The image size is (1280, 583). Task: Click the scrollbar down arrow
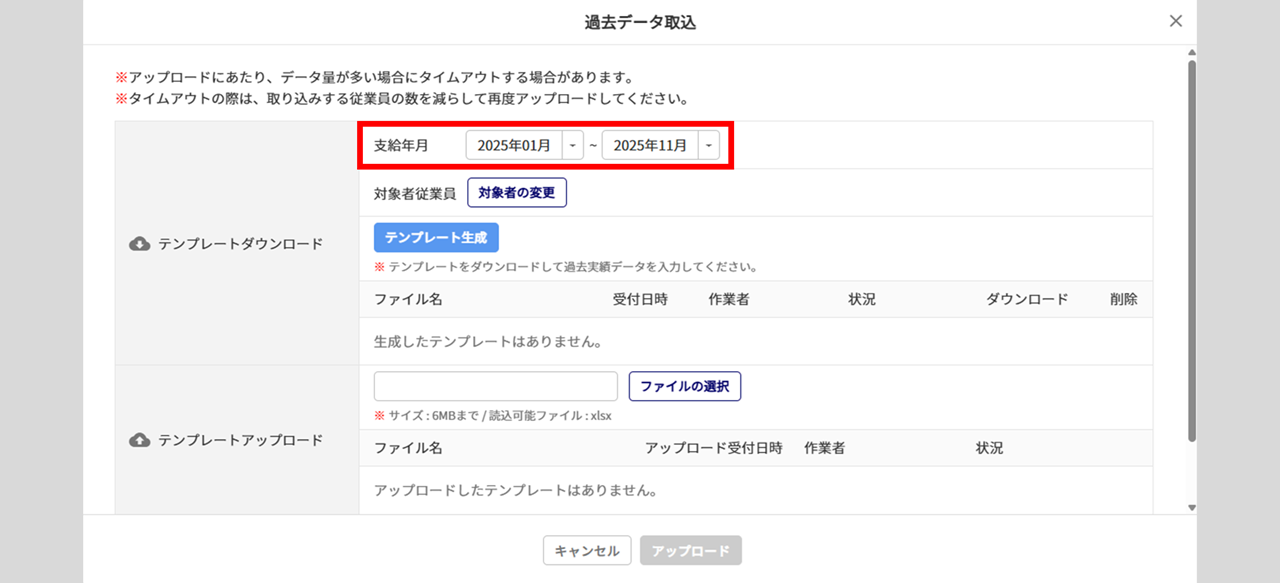point(1191,507)
